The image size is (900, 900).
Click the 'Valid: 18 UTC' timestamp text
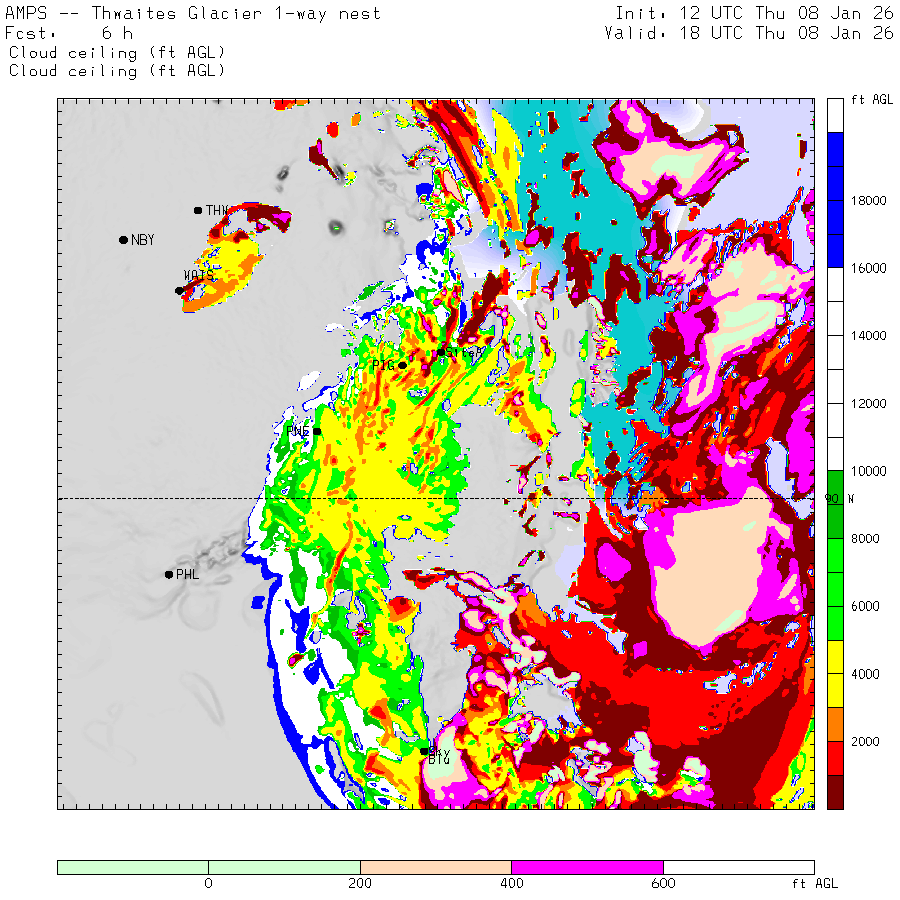click(x=749, y=33)
